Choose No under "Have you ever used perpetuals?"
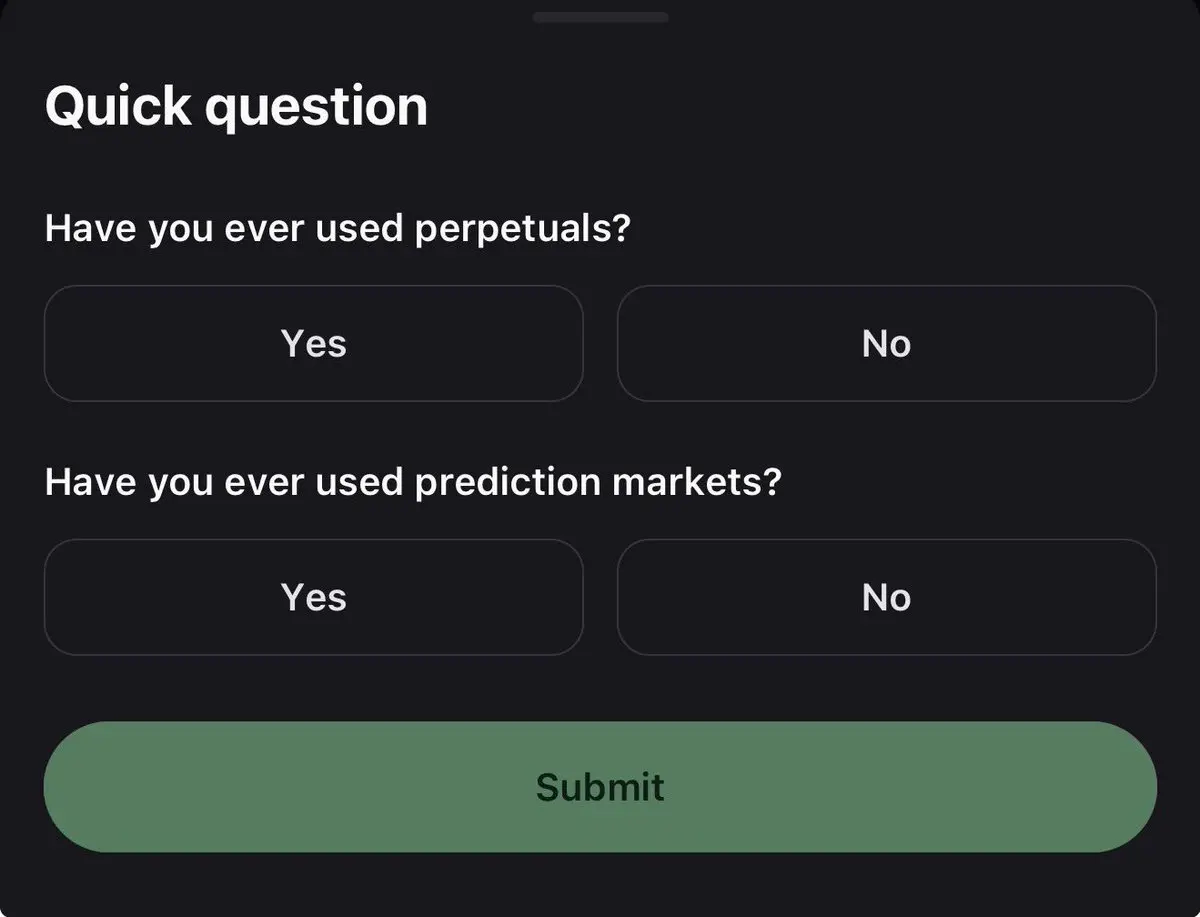This screenshot has width=1200, height=917. click(x=886, y=343)
